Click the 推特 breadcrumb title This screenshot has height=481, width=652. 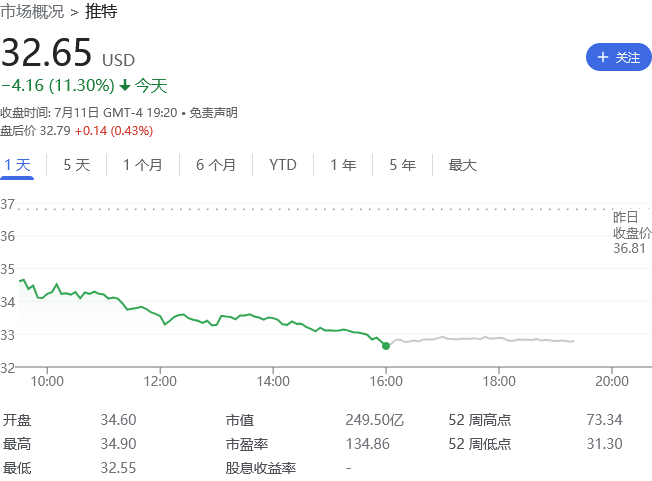(100, 12)
